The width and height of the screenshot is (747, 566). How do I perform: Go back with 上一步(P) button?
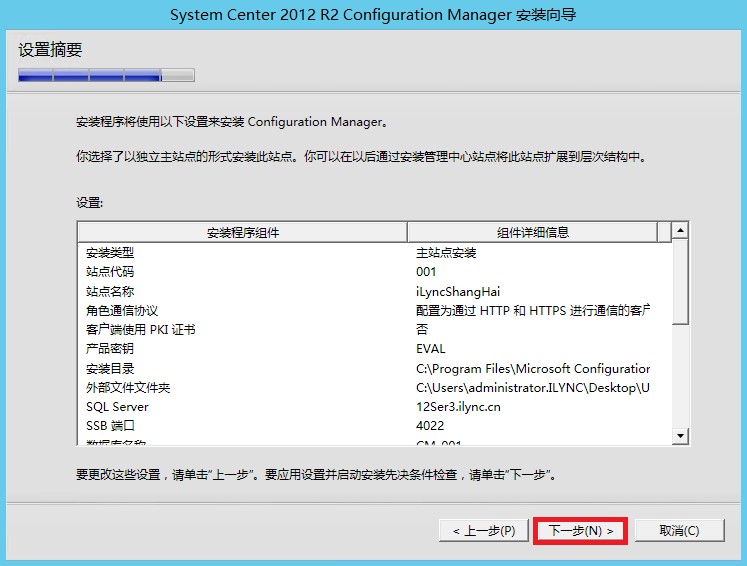(x=484, y=530)
